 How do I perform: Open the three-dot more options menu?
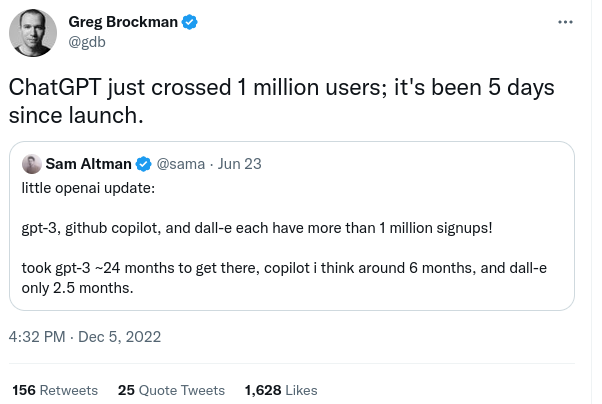(x=565, y=22)
